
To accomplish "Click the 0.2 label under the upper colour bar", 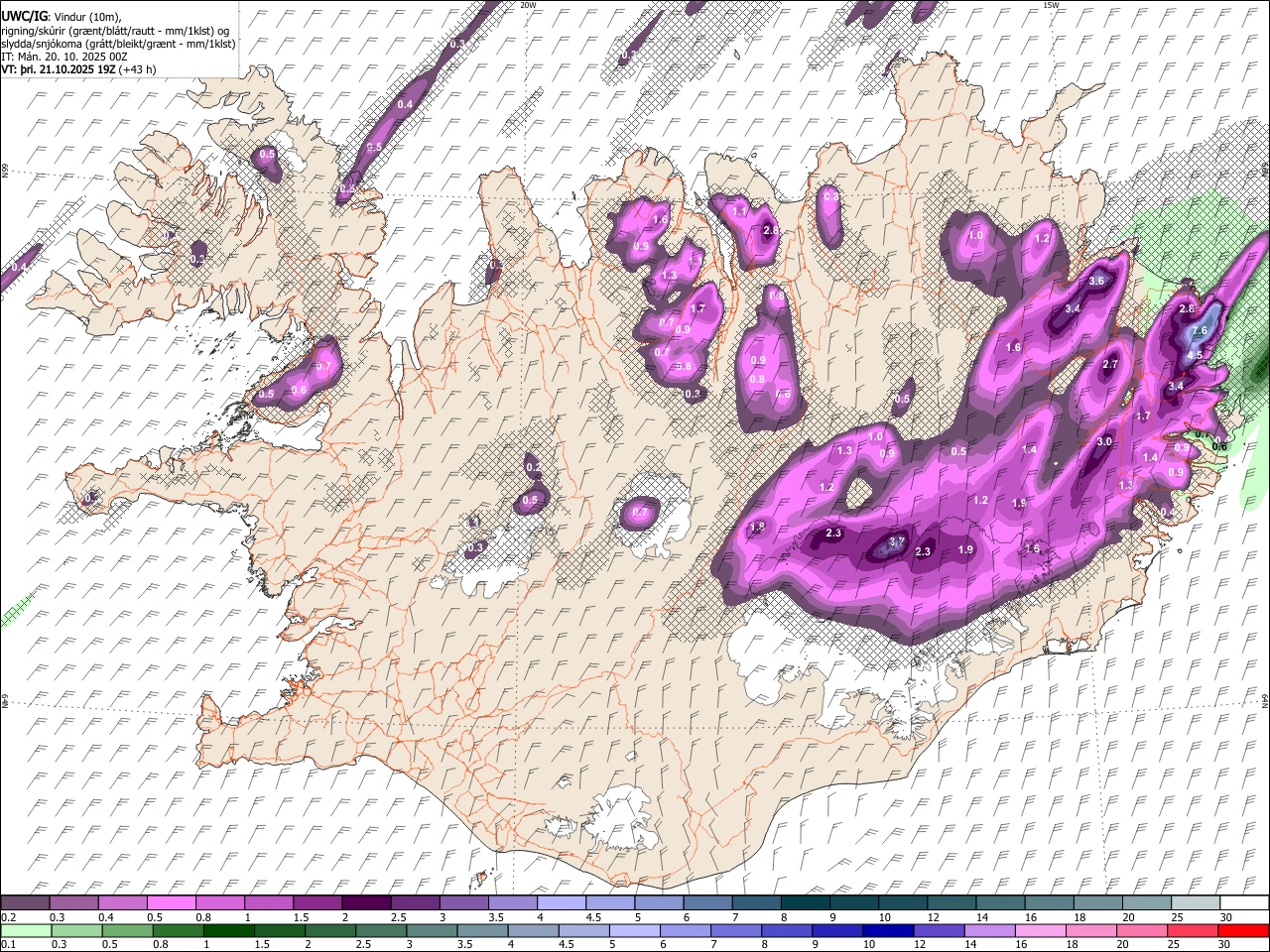I will coord(9,917).
